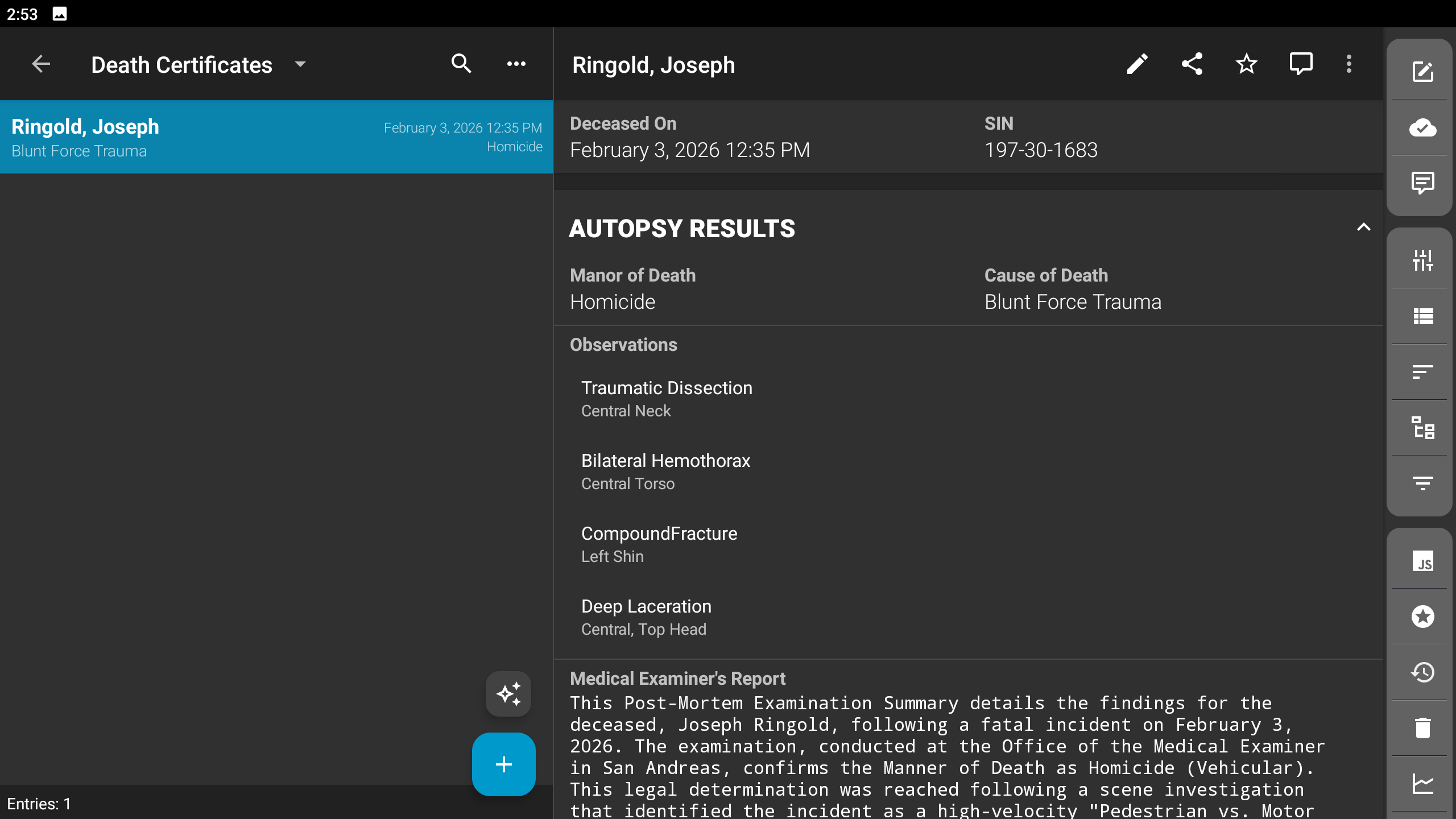Open the sort sidebar icon
This screenshot has width=1456, height=819.
click(x=1422, y=372)
